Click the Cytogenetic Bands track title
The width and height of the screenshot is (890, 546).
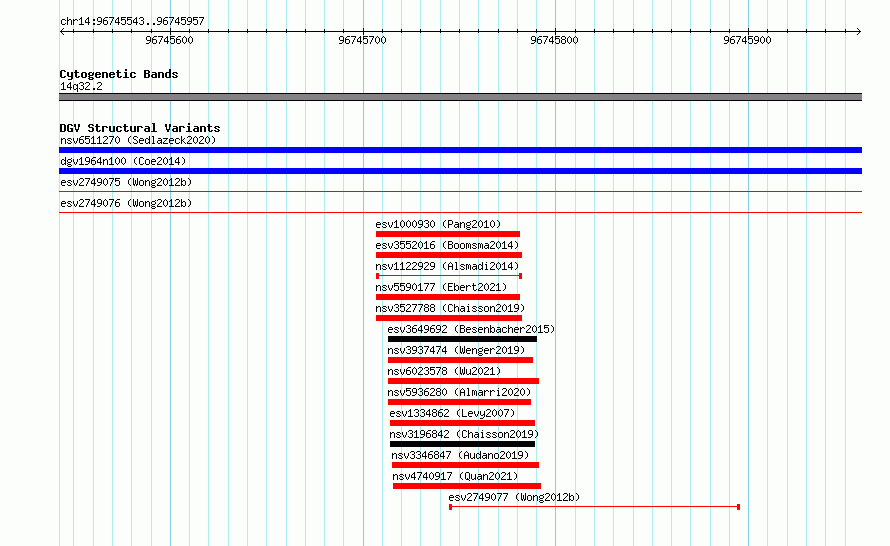tap(119, 74)
